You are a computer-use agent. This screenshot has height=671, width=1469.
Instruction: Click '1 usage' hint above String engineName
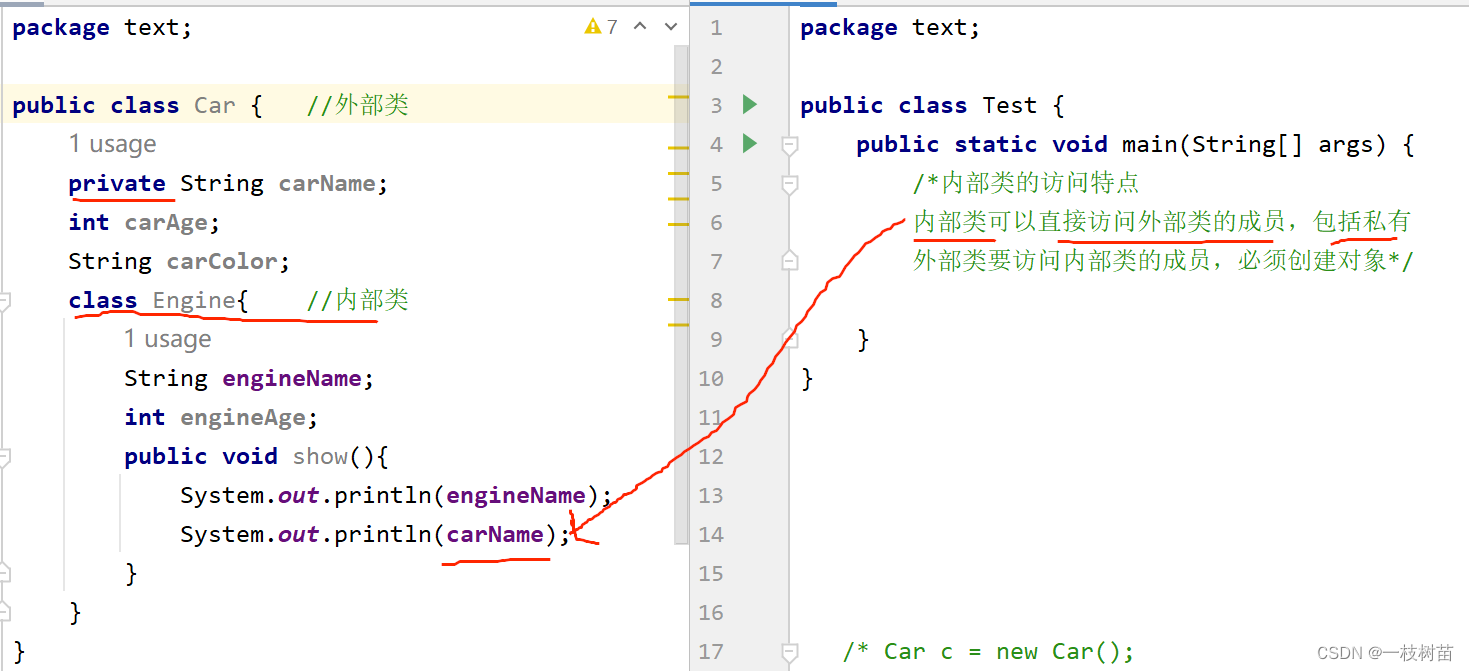point(167,339)
